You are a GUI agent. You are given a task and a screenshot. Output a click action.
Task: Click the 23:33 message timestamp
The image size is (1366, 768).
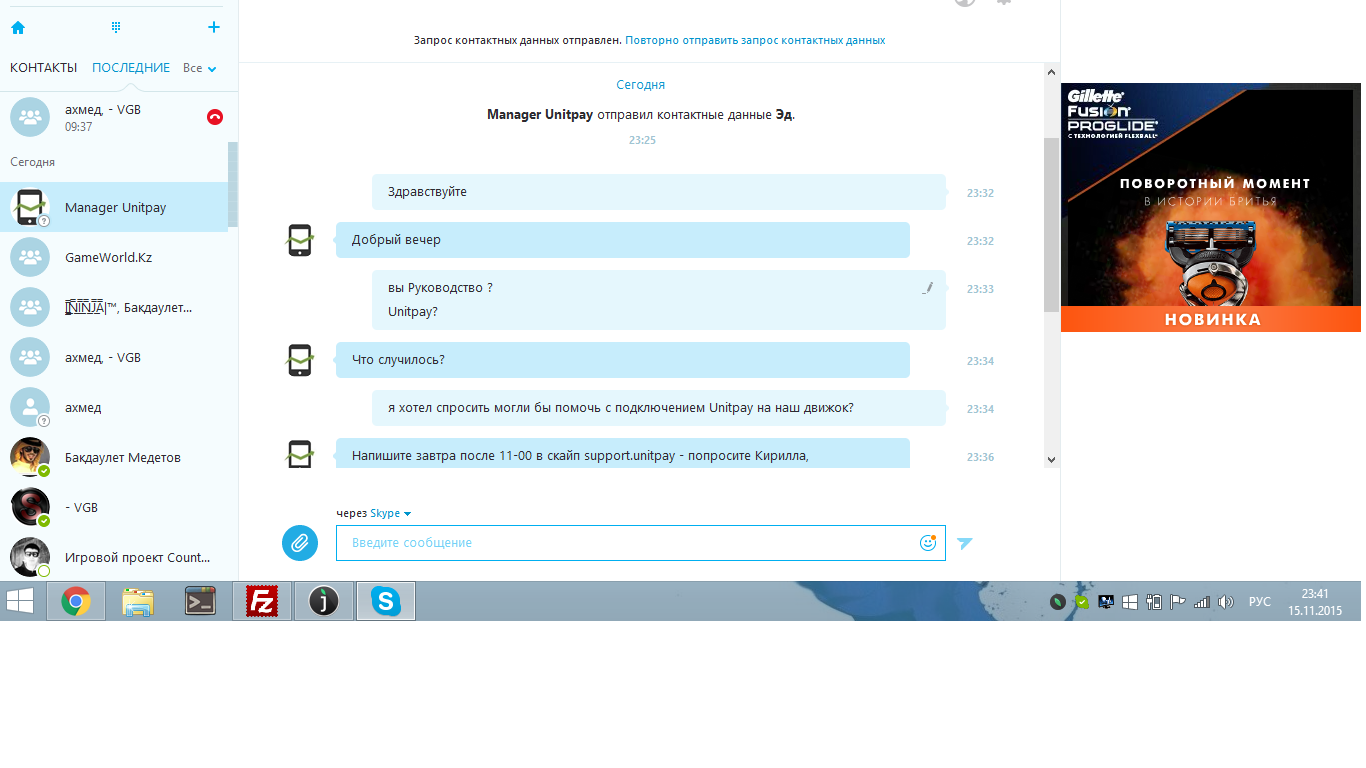[980, 289]
